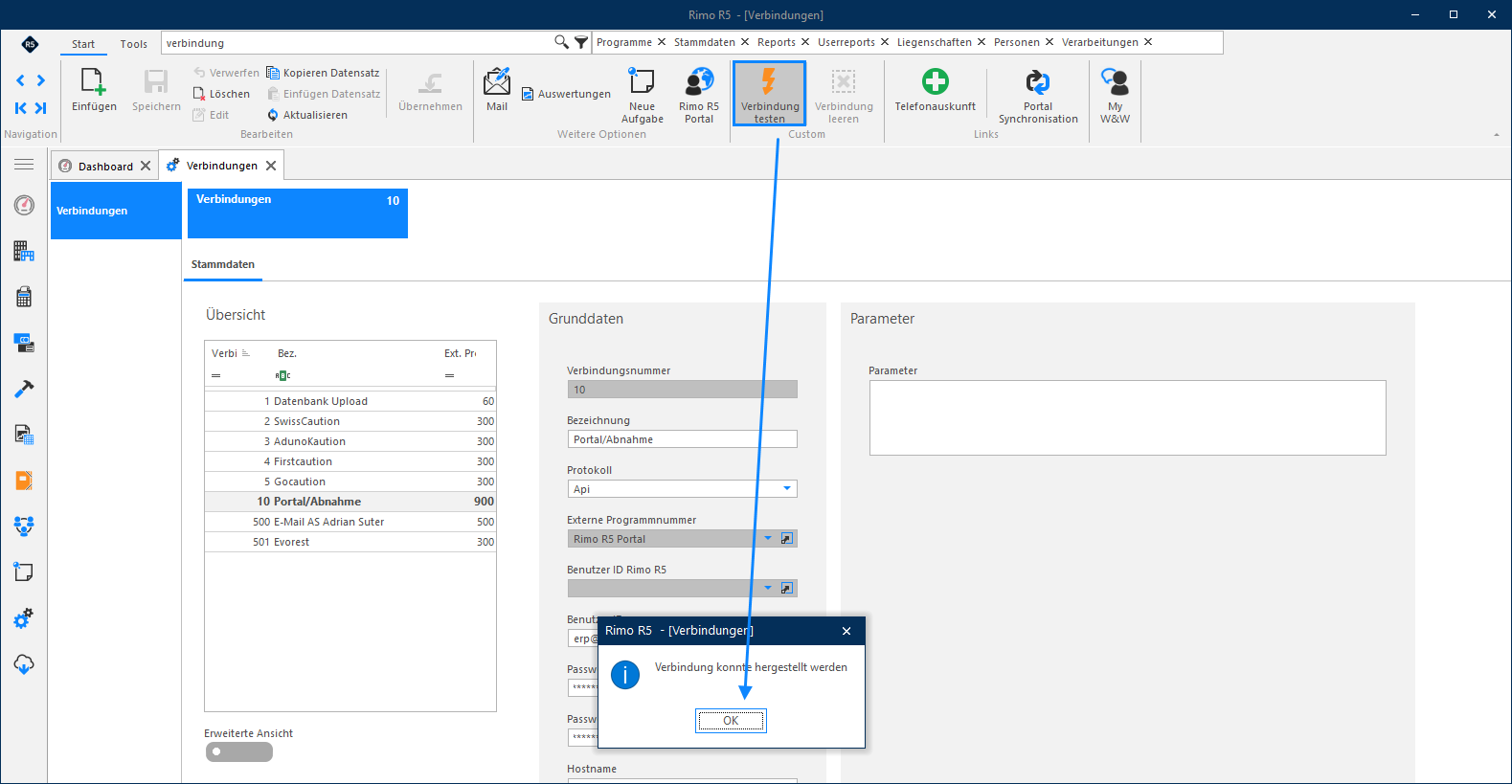Open the hamburger menu in the left sidebar
Image resolution: width=1512 pixels, height=784 pixels.
[x=24, y=165]
